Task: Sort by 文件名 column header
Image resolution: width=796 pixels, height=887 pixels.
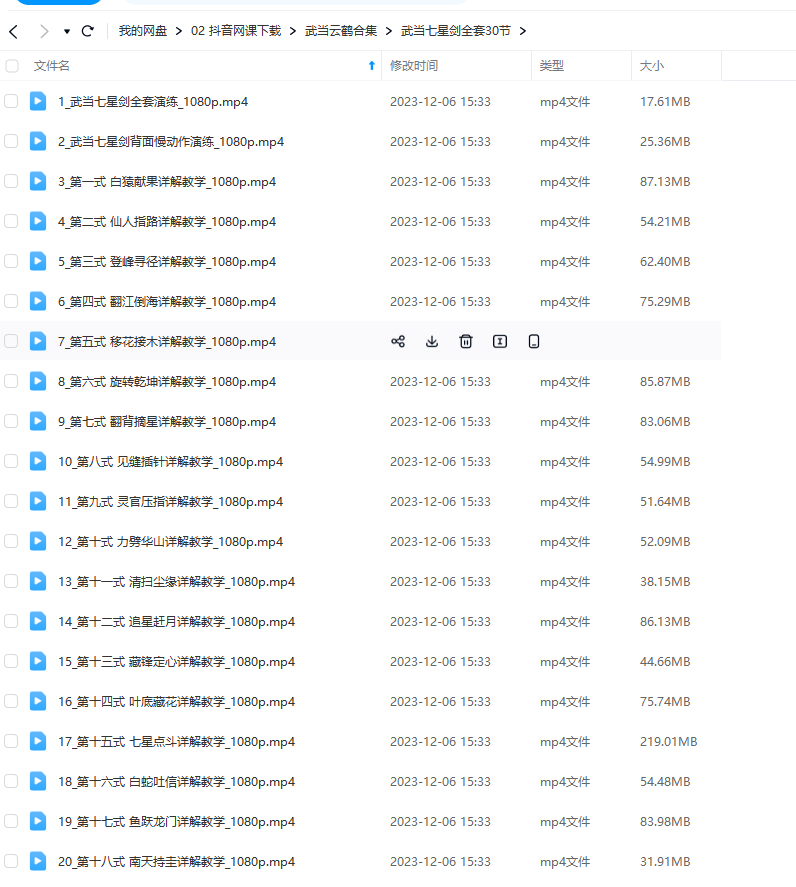Action: pos(51,66)
